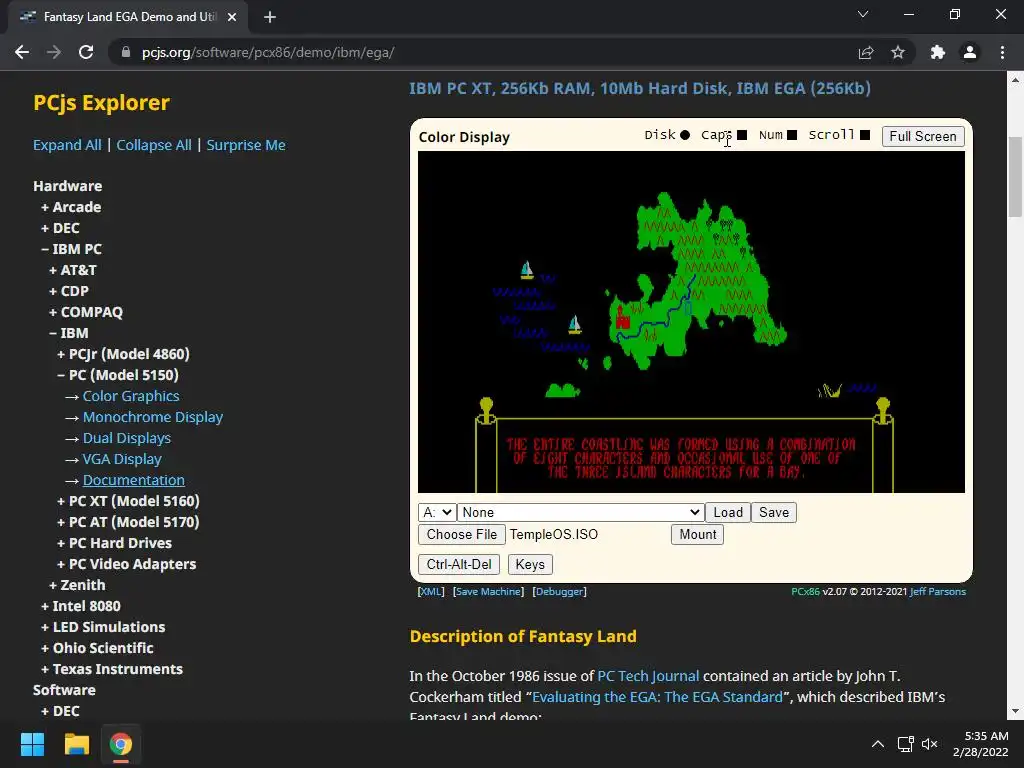Open Evaluating the EGA article link
This screenshot has height=768, width=1024.
[x=657, y=697]
